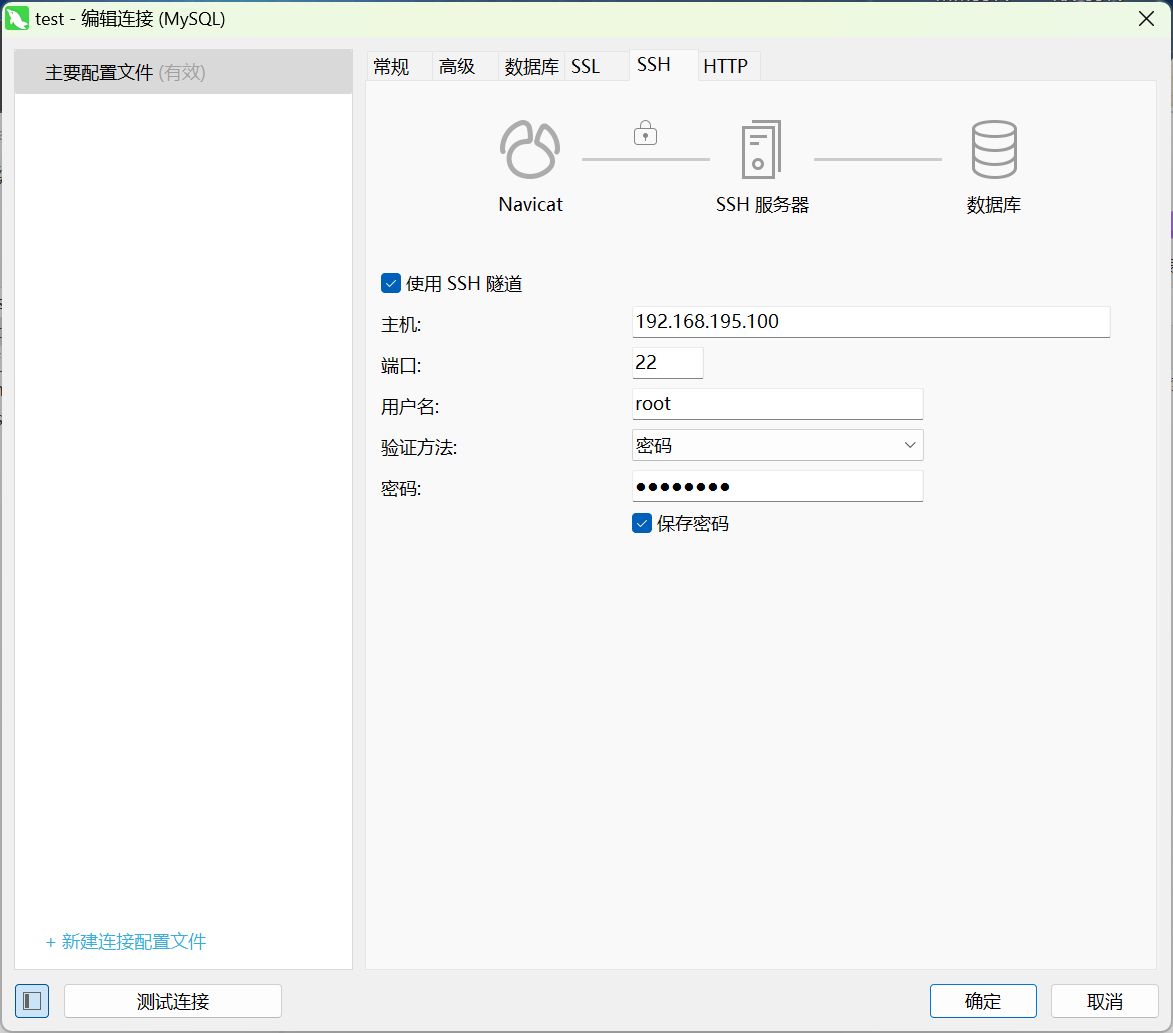Click the SSH 服务器 label
This screenshot has width=1173, height=1033.
click(762, 204)
